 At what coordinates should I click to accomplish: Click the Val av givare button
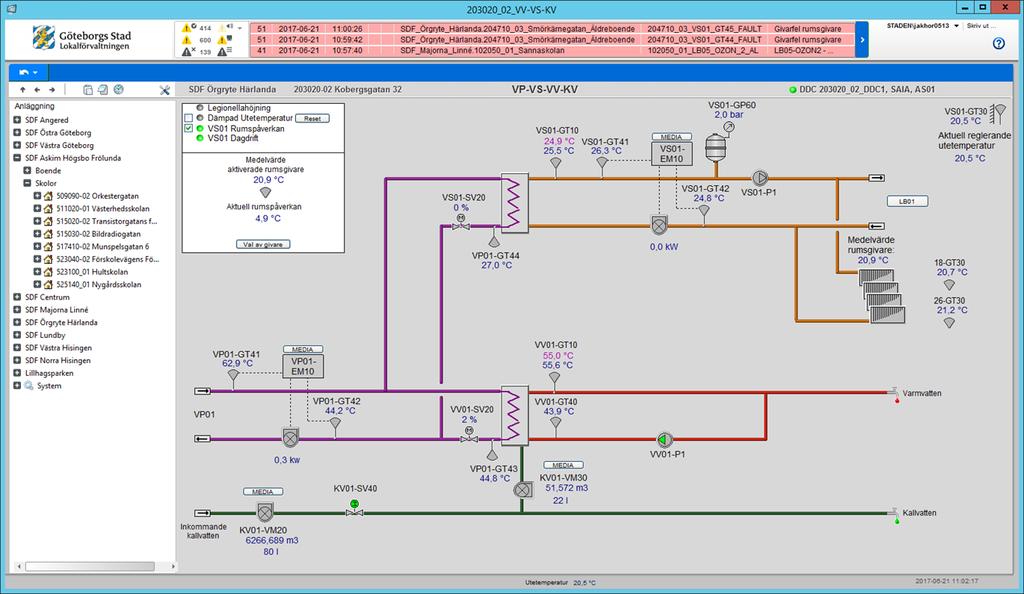(263, 244)
